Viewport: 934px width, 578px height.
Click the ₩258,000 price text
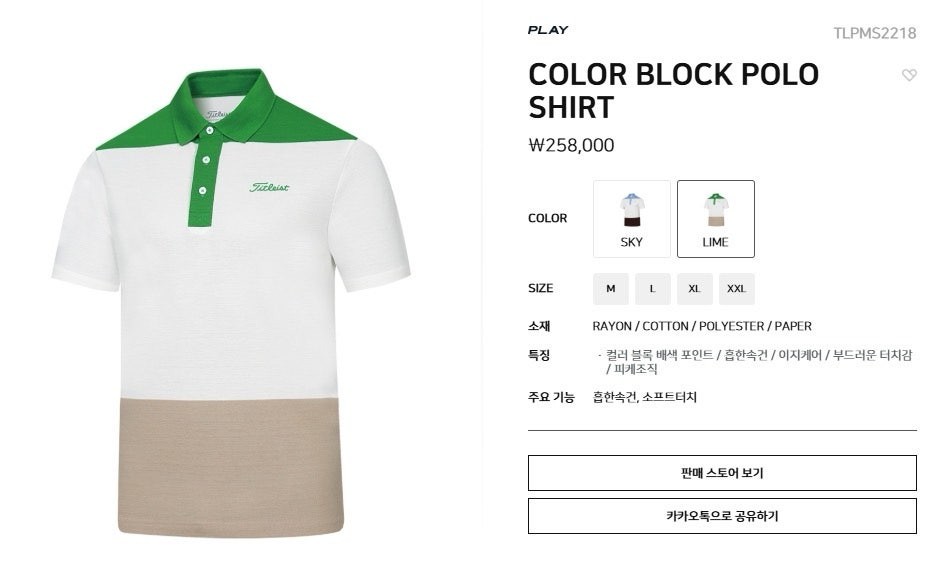(571, 145)
